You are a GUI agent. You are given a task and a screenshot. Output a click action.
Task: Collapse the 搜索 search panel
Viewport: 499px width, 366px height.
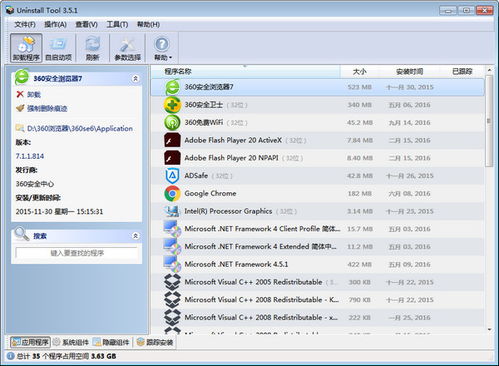135,236
